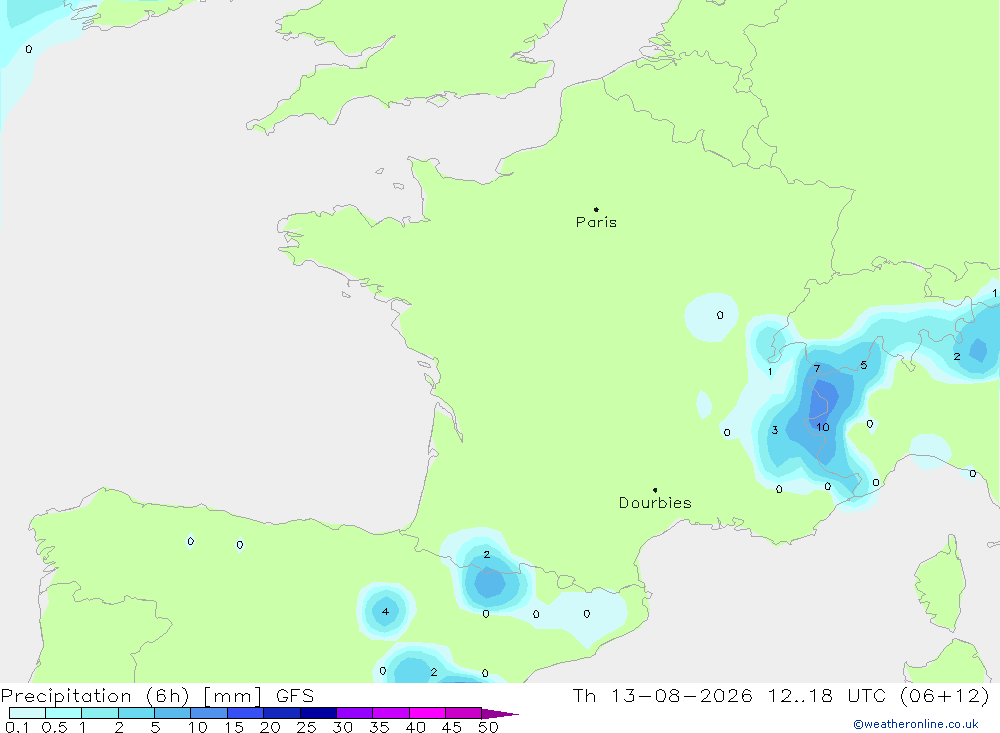1000x733 pixels.
Task: Select the 10–15 mm legend color swatch
Action: click(209, 713)
